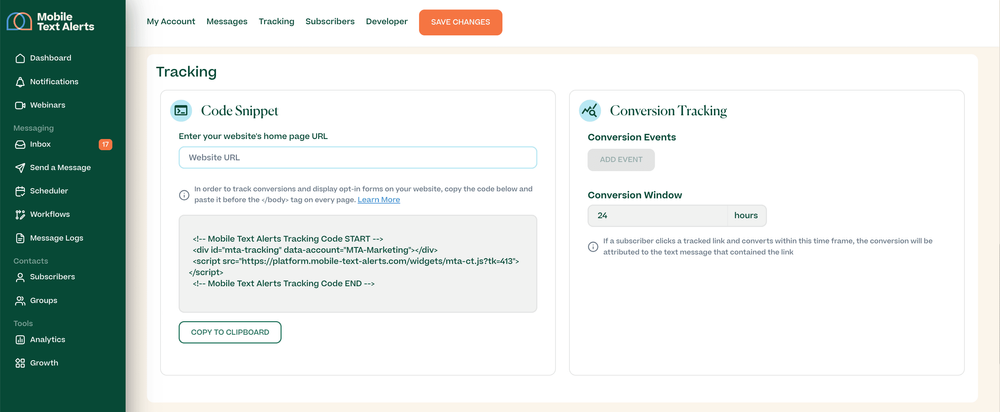
Task: Click the Growth grid icon
Action: (x=20, y=363)
